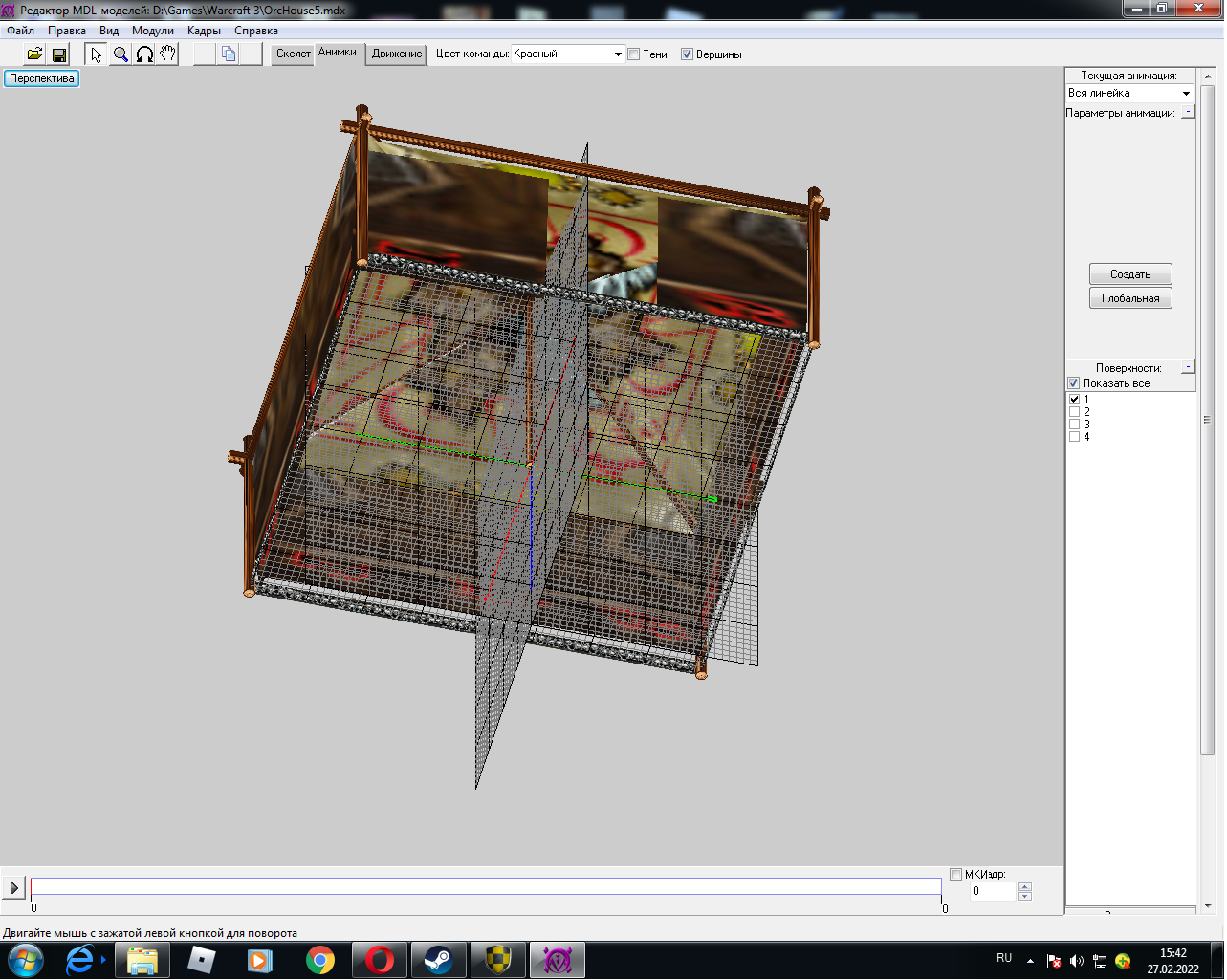1227x980 pixels.
Task: Click the copy pages toolbar icon
Action: [229, 54]
